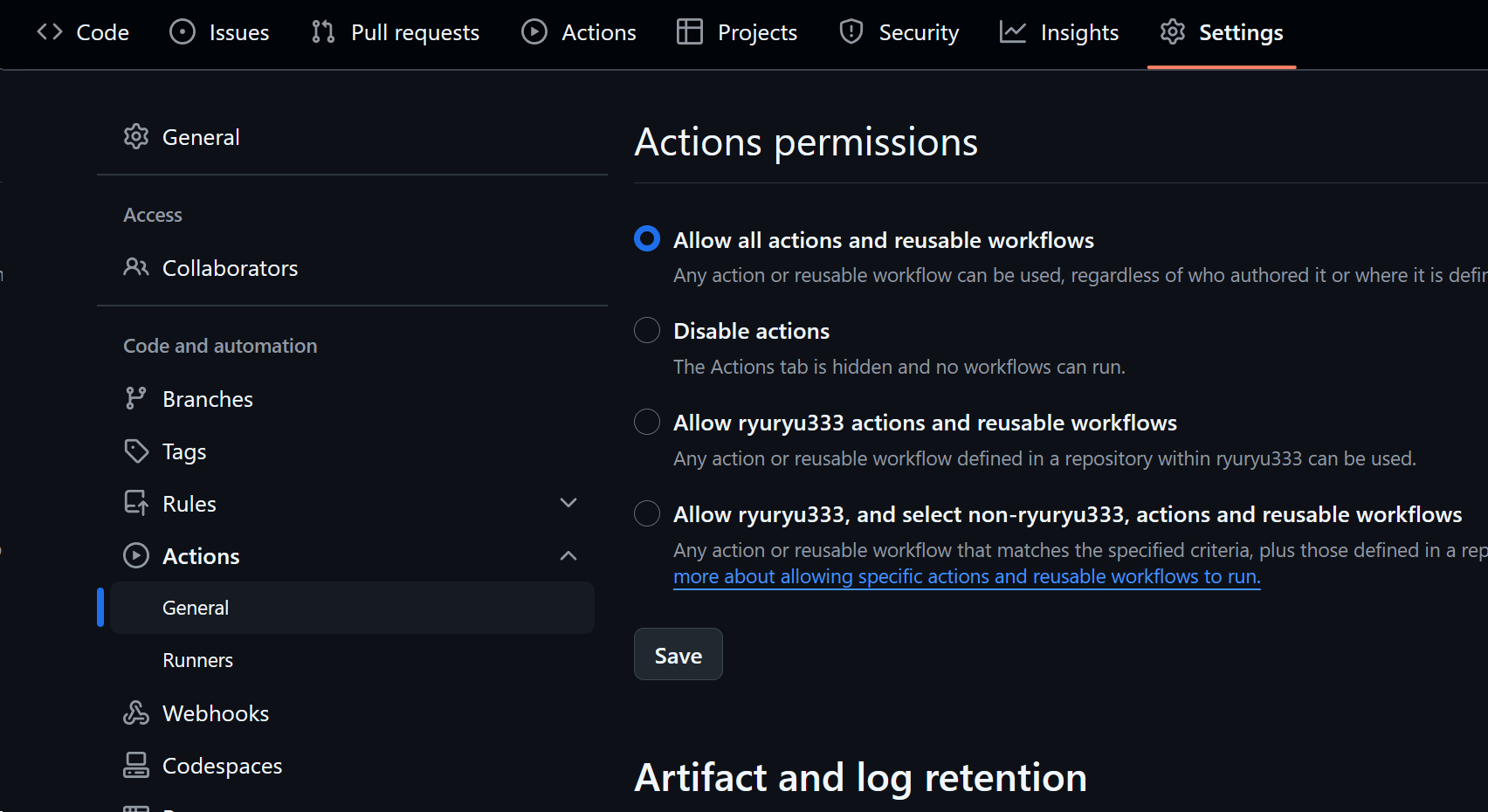Screen dimensions: 1488x812
Task: Click the Rules icon in sidebar
Action: (x=136, y=503)
